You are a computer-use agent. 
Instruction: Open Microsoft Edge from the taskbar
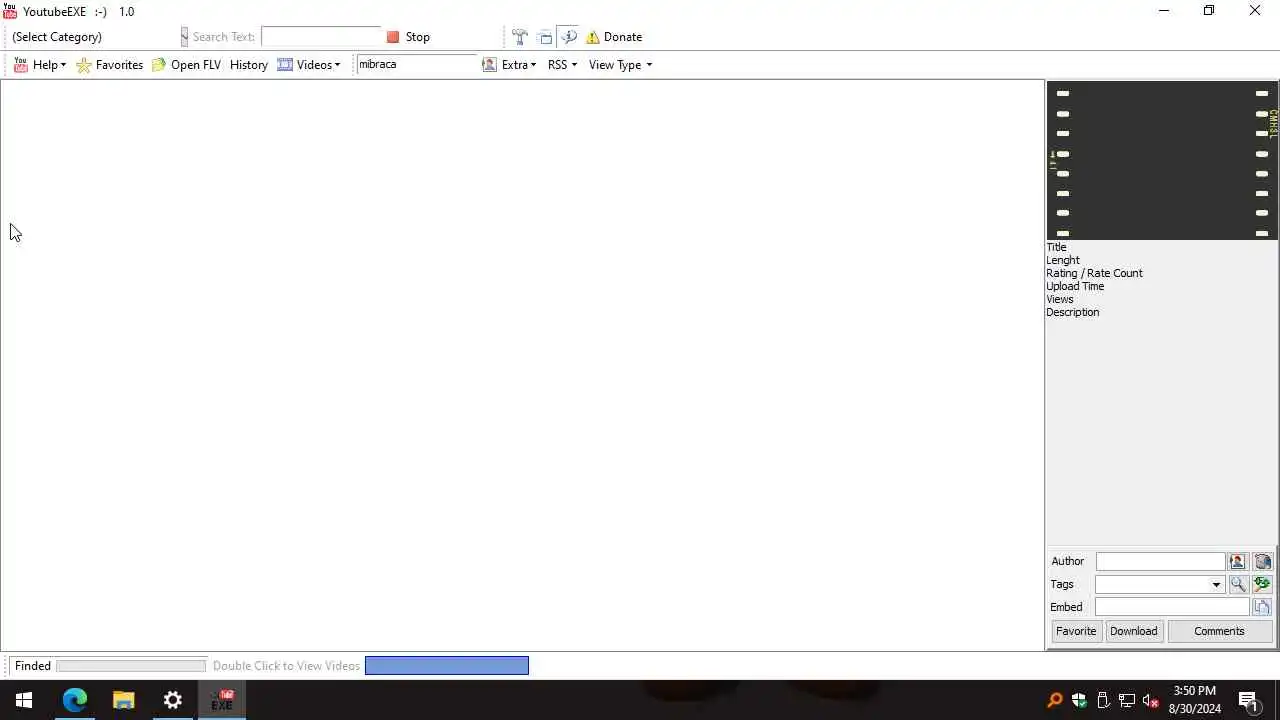click(x=75, y=700)
